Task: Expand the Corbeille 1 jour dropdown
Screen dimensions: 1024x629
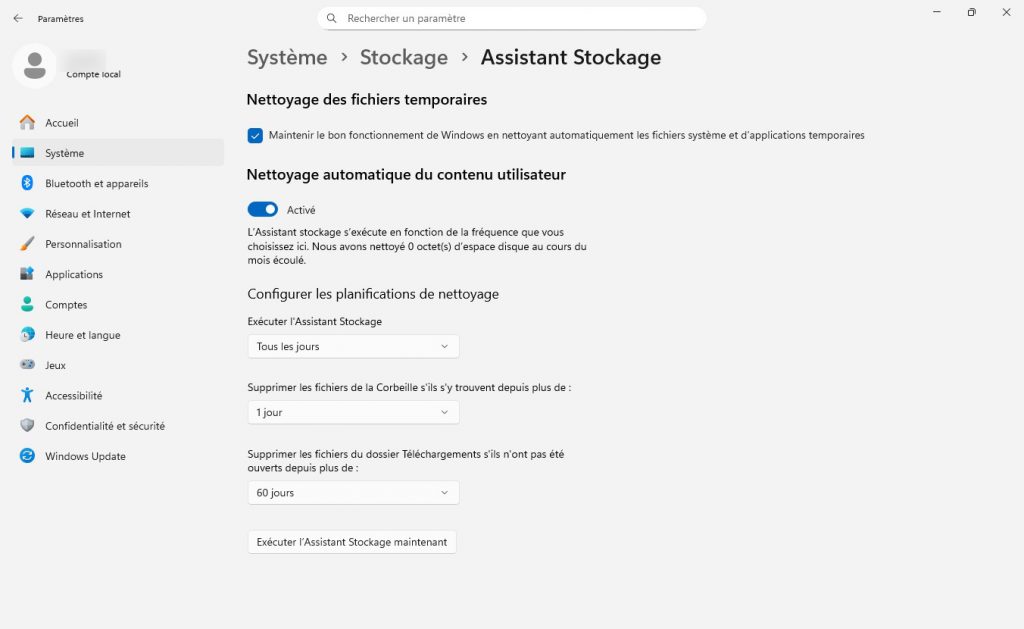Action: [x=353, y=412]
